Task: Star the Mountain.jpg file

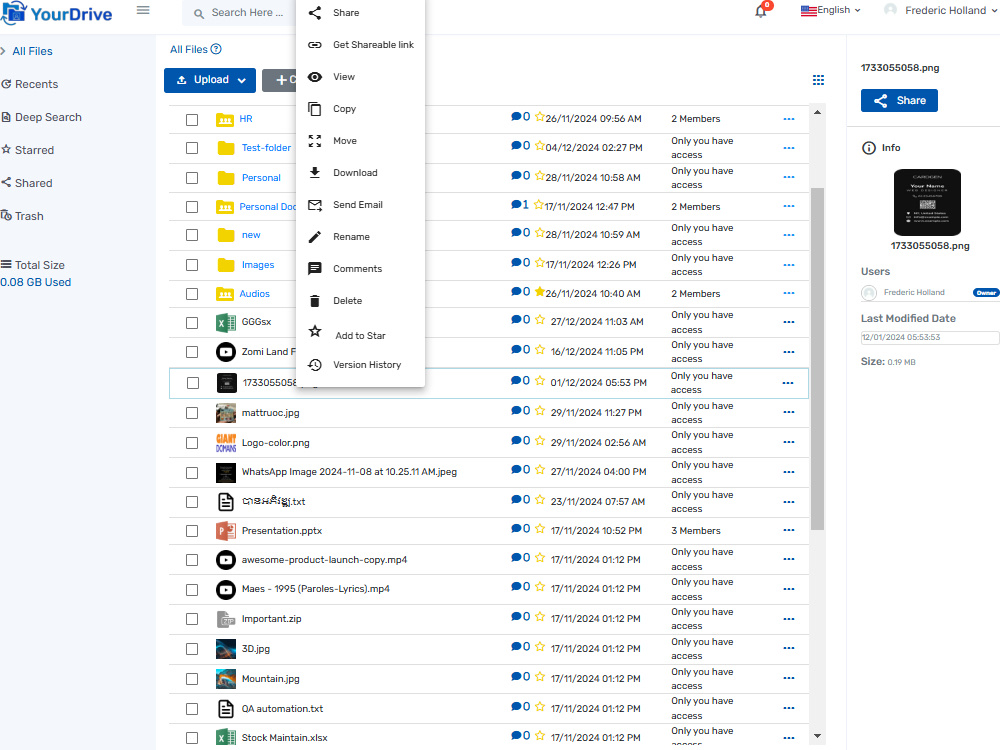Action: coord(540,677)
